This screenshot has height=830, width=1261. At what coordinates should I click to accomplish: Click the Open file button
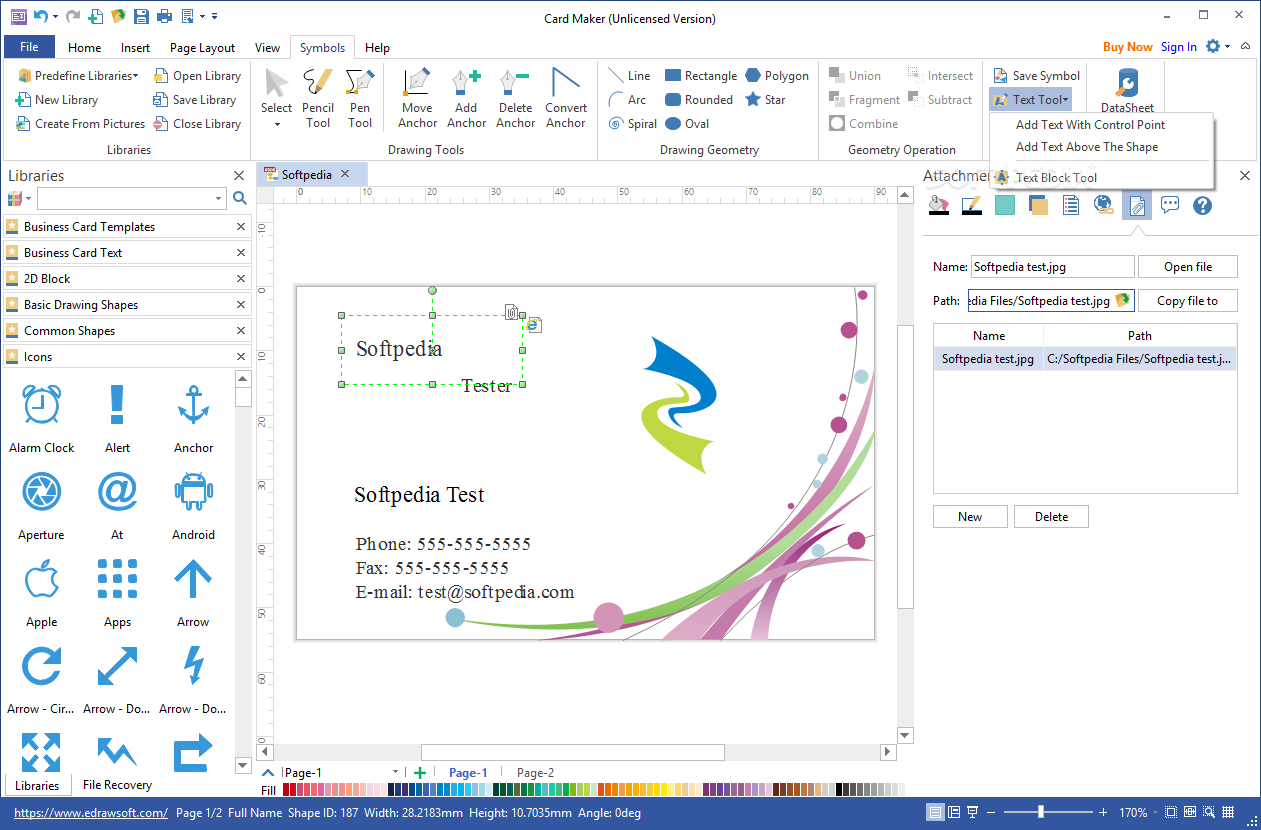pyautogui.click(x=1188, y=267)
